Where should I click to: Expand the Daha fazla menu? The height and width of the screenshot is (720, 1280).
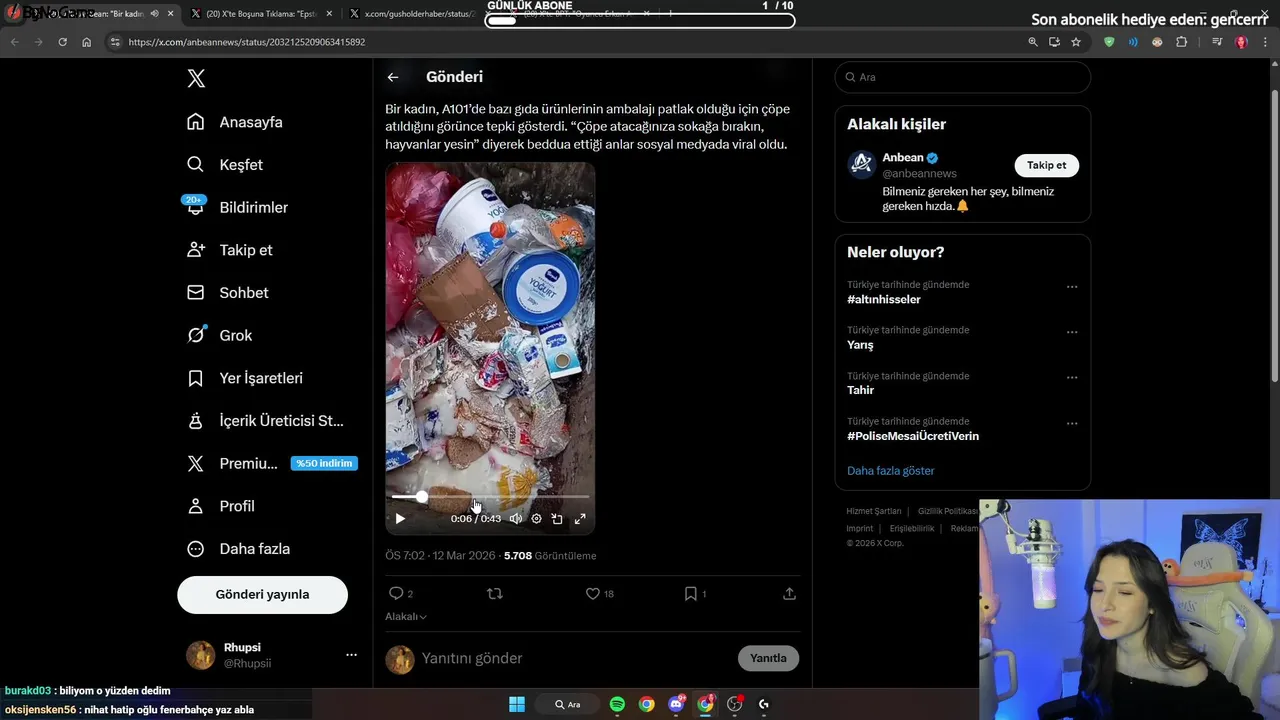(x=238, y=549)
